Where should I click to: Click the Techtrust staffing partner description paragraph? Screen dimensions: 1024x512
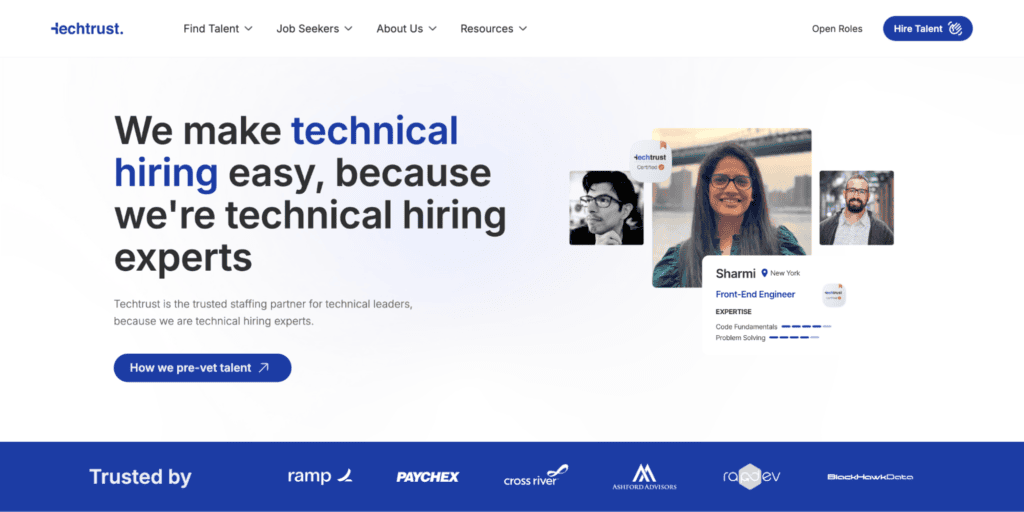pyautogui.click(x=263, y=313)
